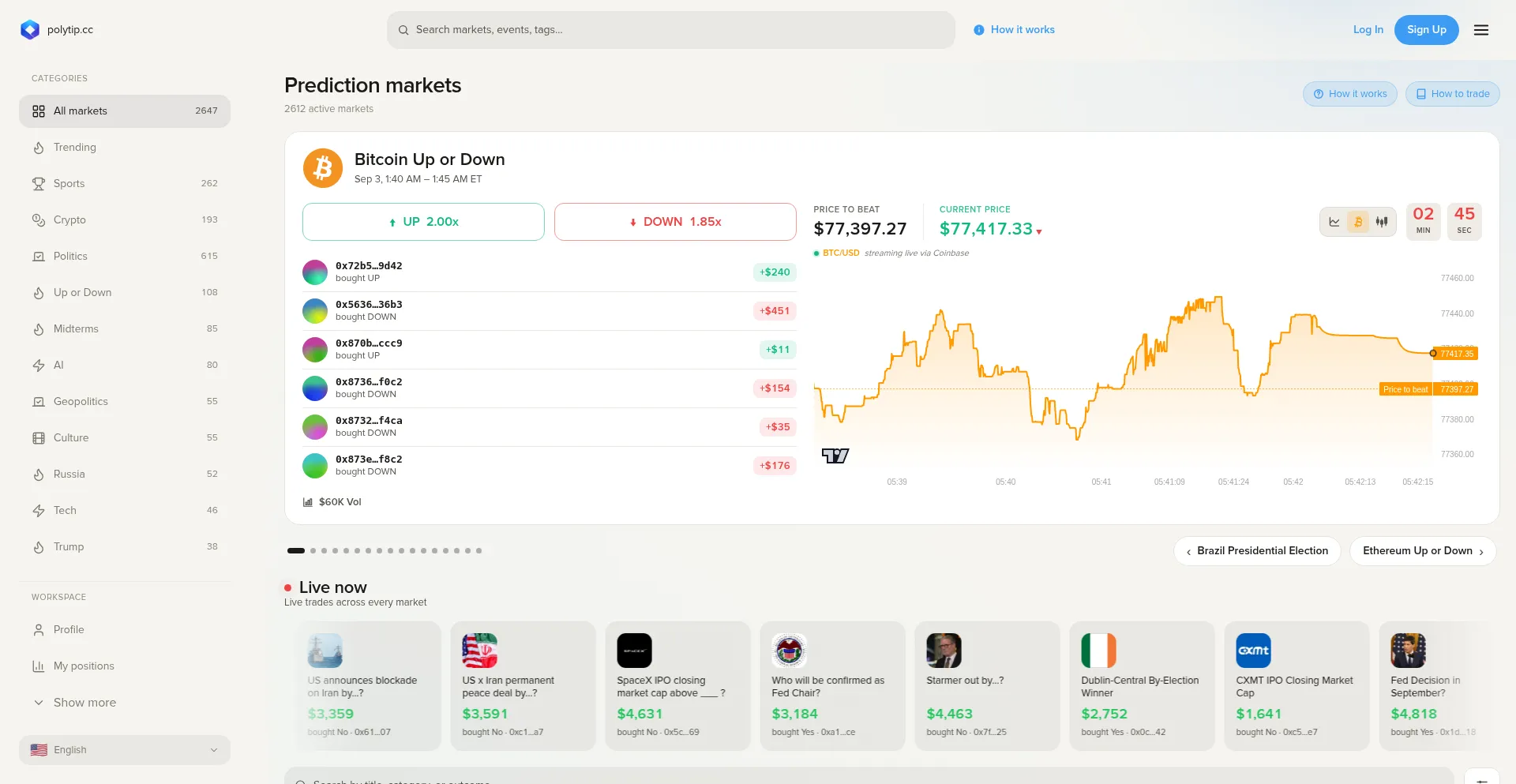Open the Crypto coins icon
The image size is (1516, 784).
click(x=39, y=220)
